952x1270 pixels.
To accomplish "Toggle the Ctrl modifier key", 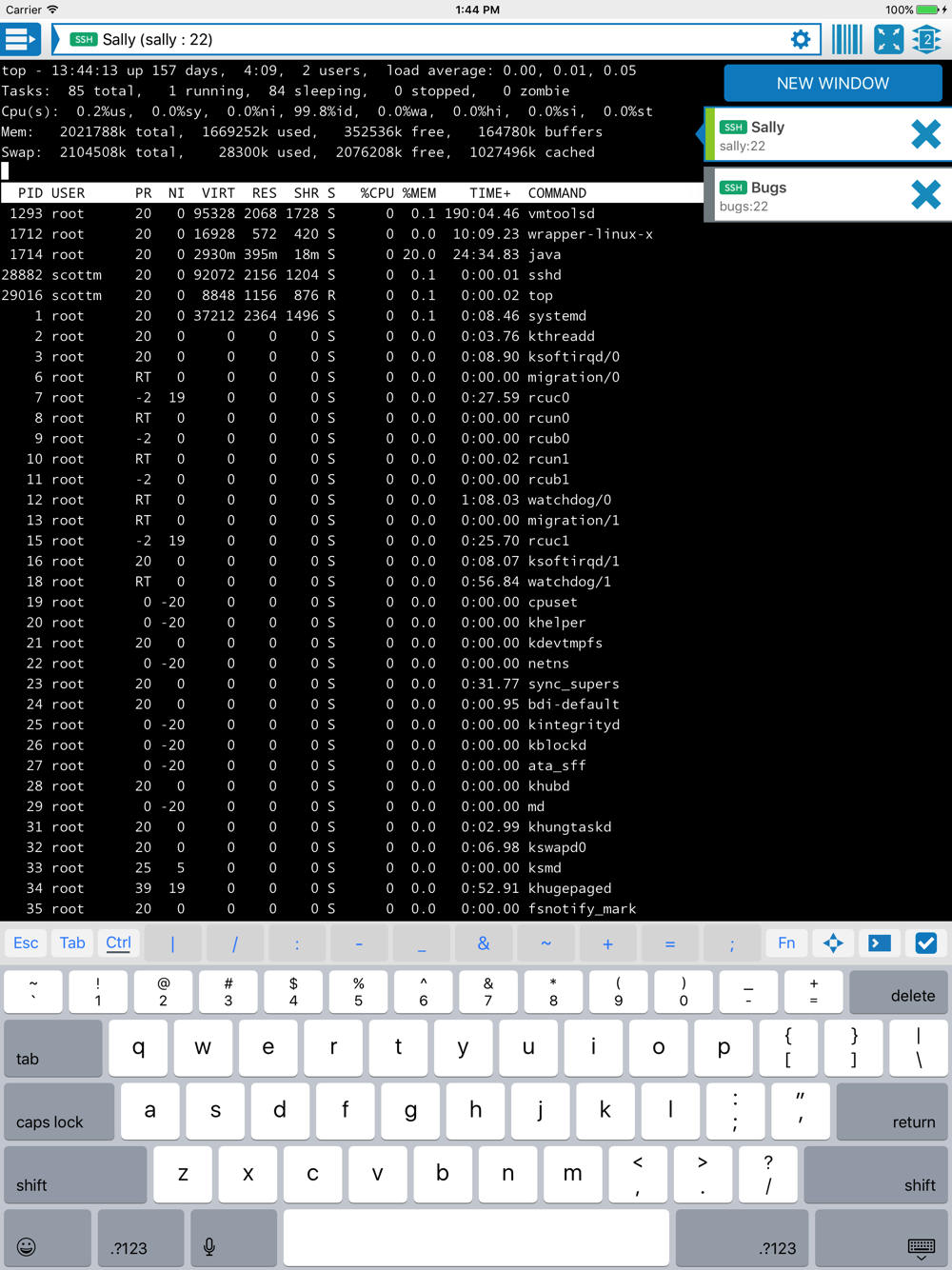I will pyautogui.click(x=118, y=943).
